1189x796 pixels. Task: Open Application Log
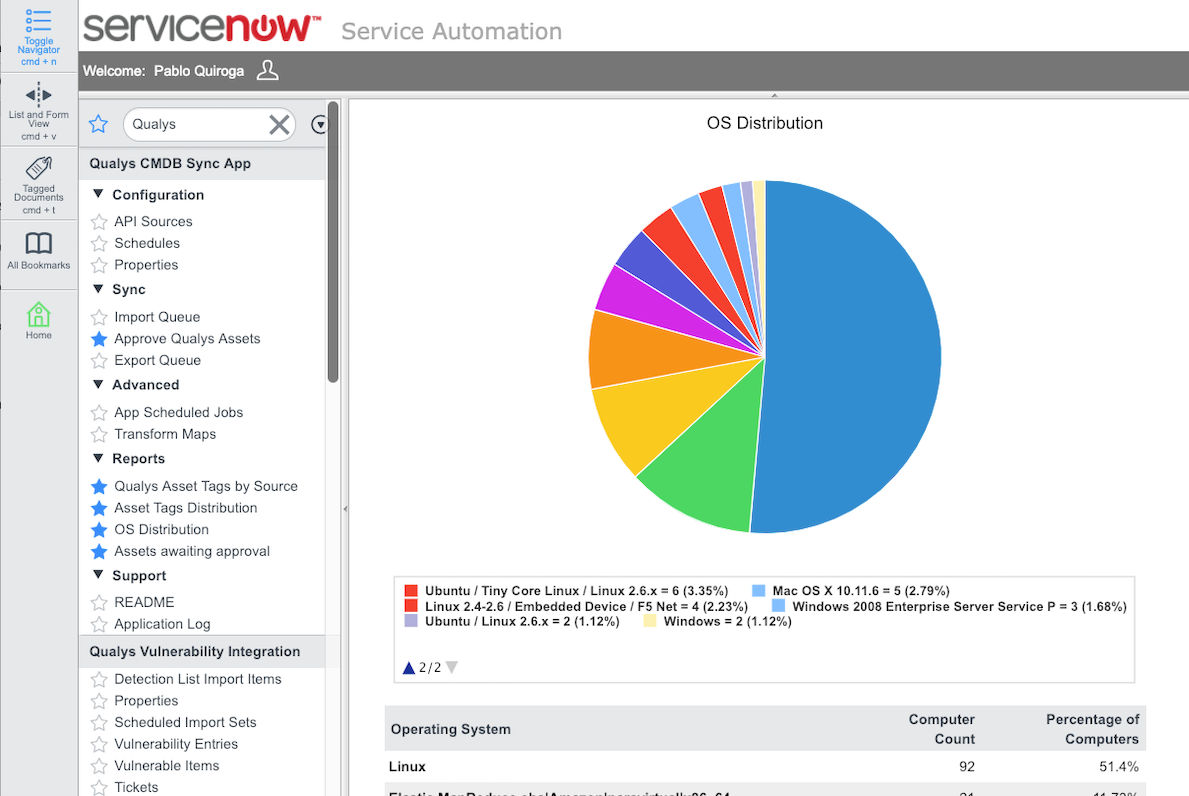pos(162,625)
